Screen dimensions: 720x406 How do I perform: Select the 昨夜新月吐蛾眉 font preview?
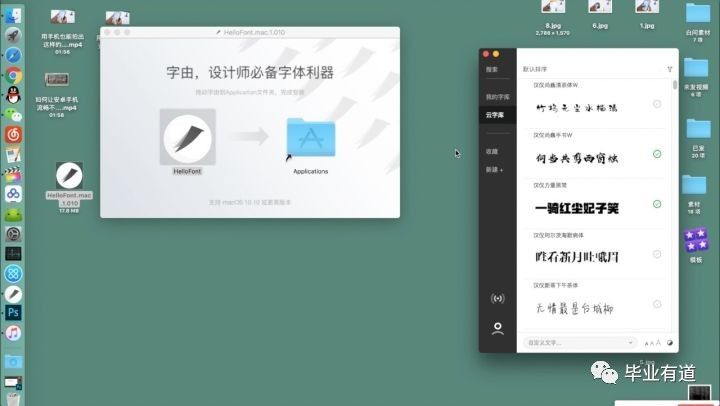(x=577, y=257)
